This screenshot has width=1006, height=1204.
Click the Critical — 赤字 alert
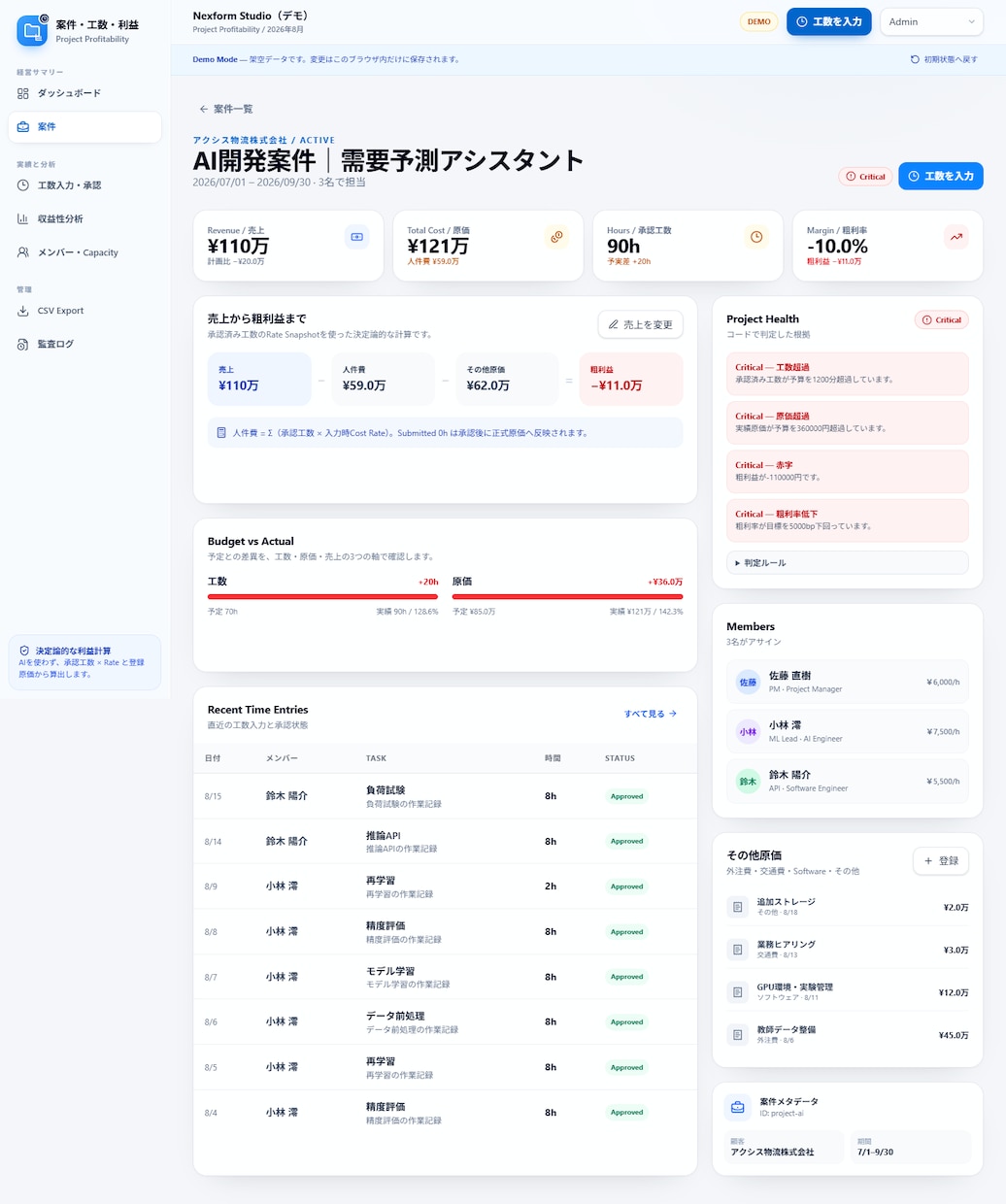click(848, 471)
